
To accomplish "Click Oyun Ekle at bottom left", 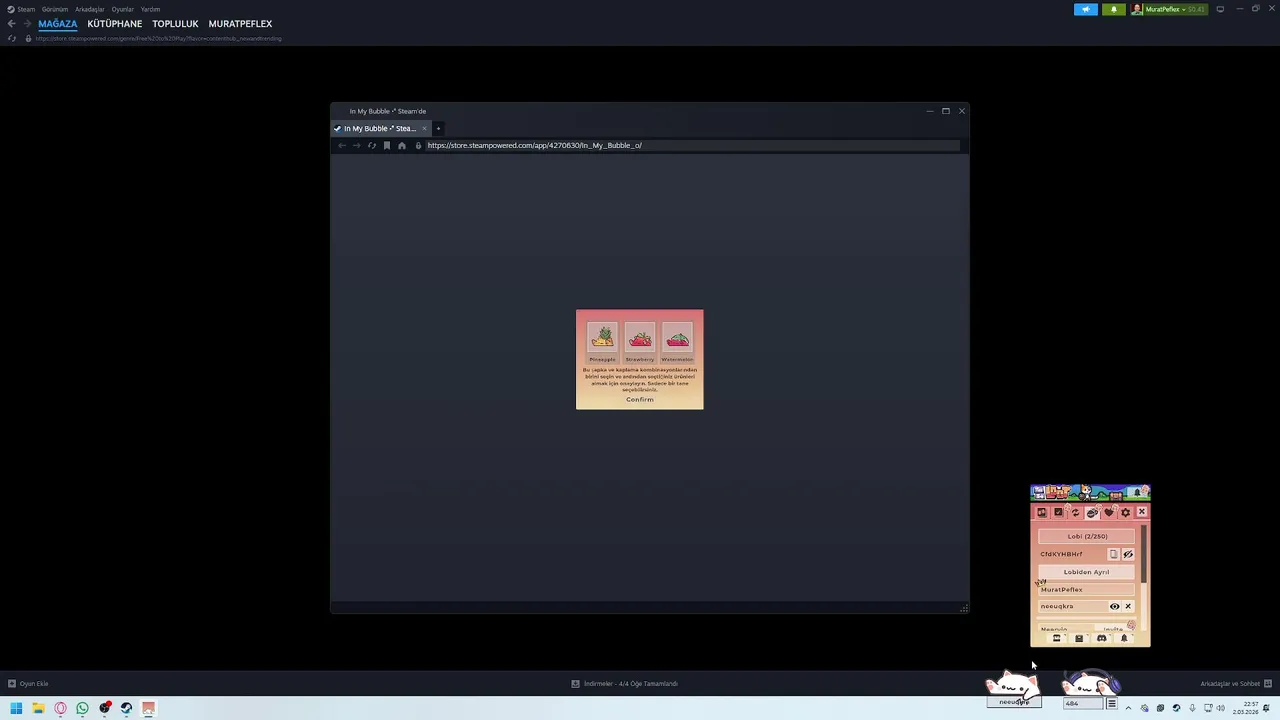I will click(28, 684).
